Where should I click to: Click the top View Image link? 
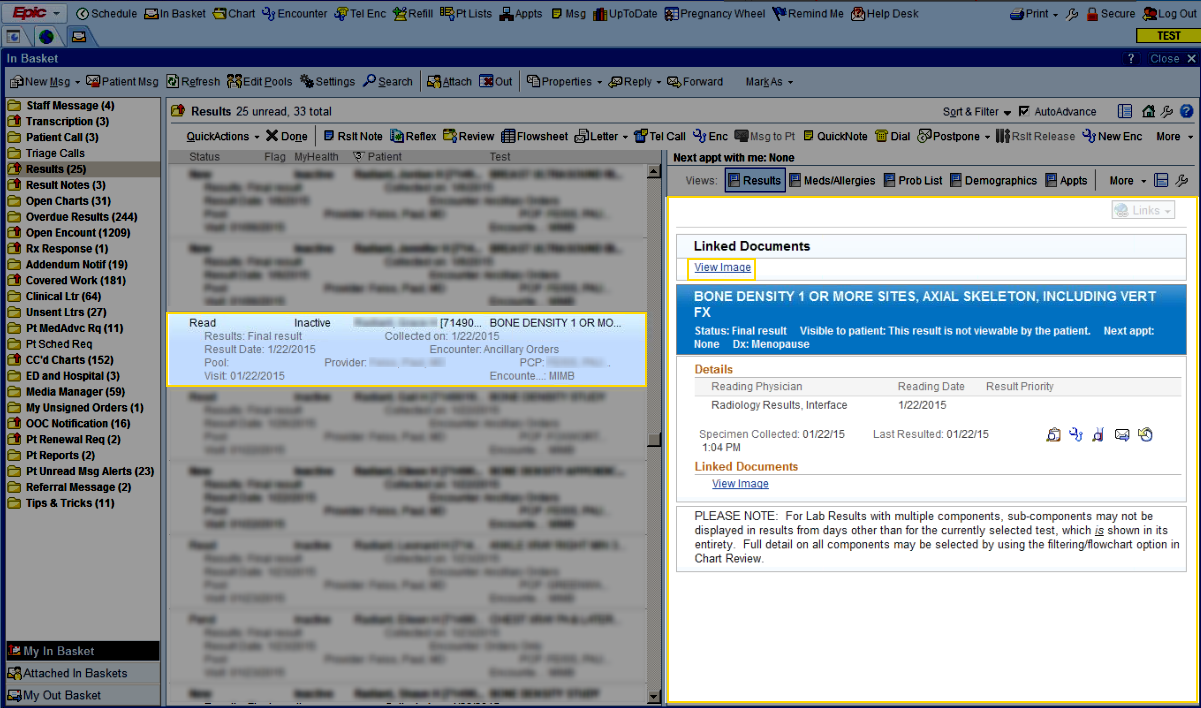722,268
